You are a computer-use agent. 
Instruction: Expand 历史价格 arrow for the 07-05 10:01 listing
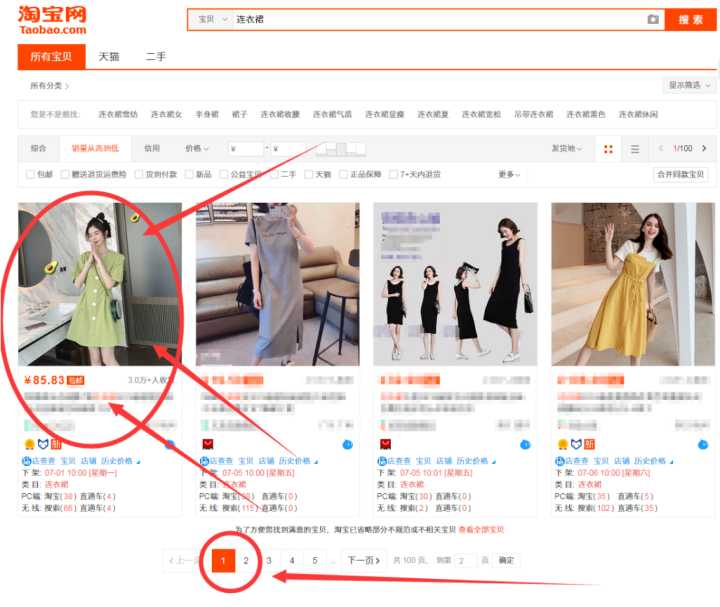click(x=494, y=462)
